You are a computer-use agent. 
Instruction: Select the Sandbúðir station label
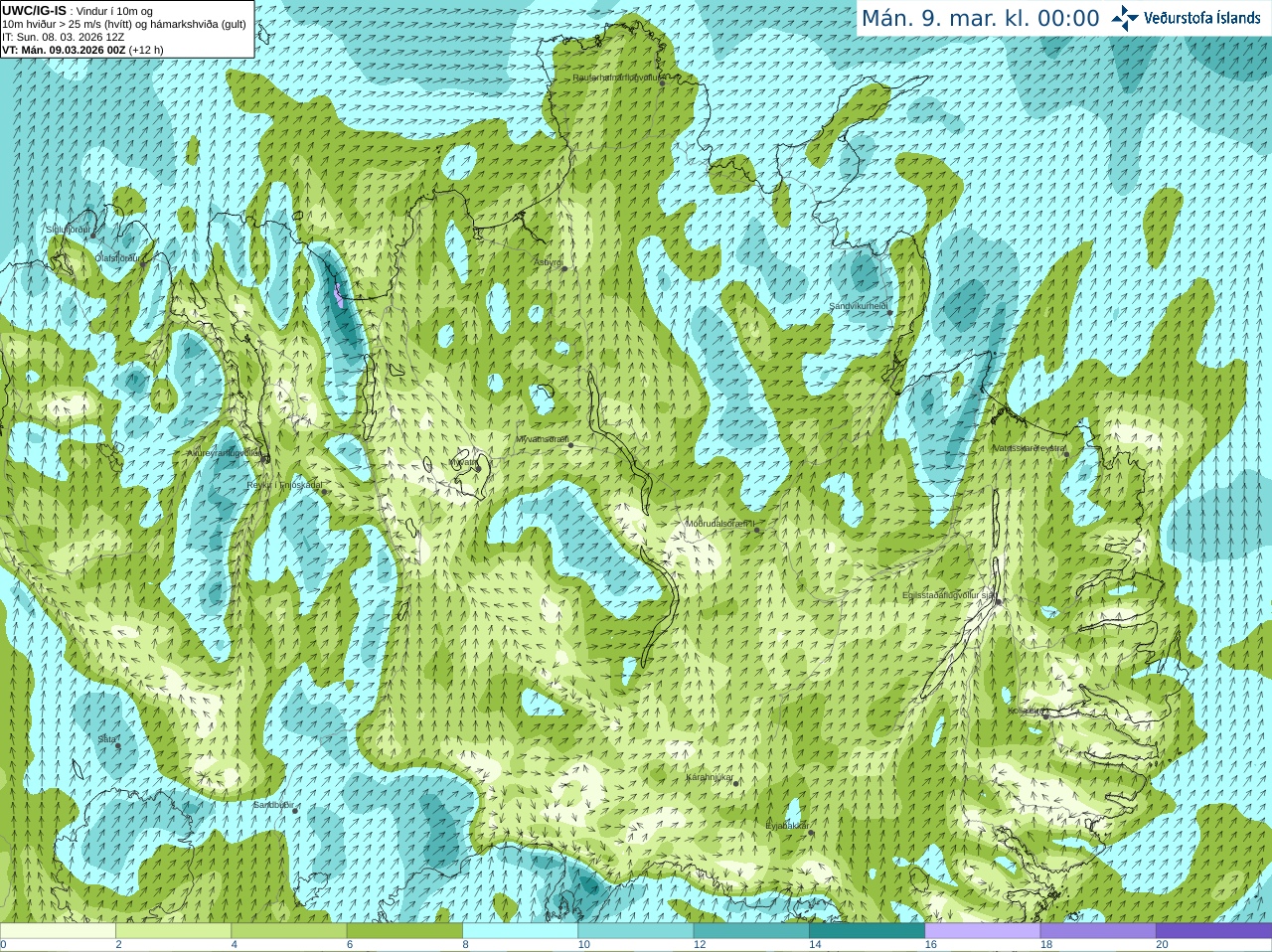point(272,805)
